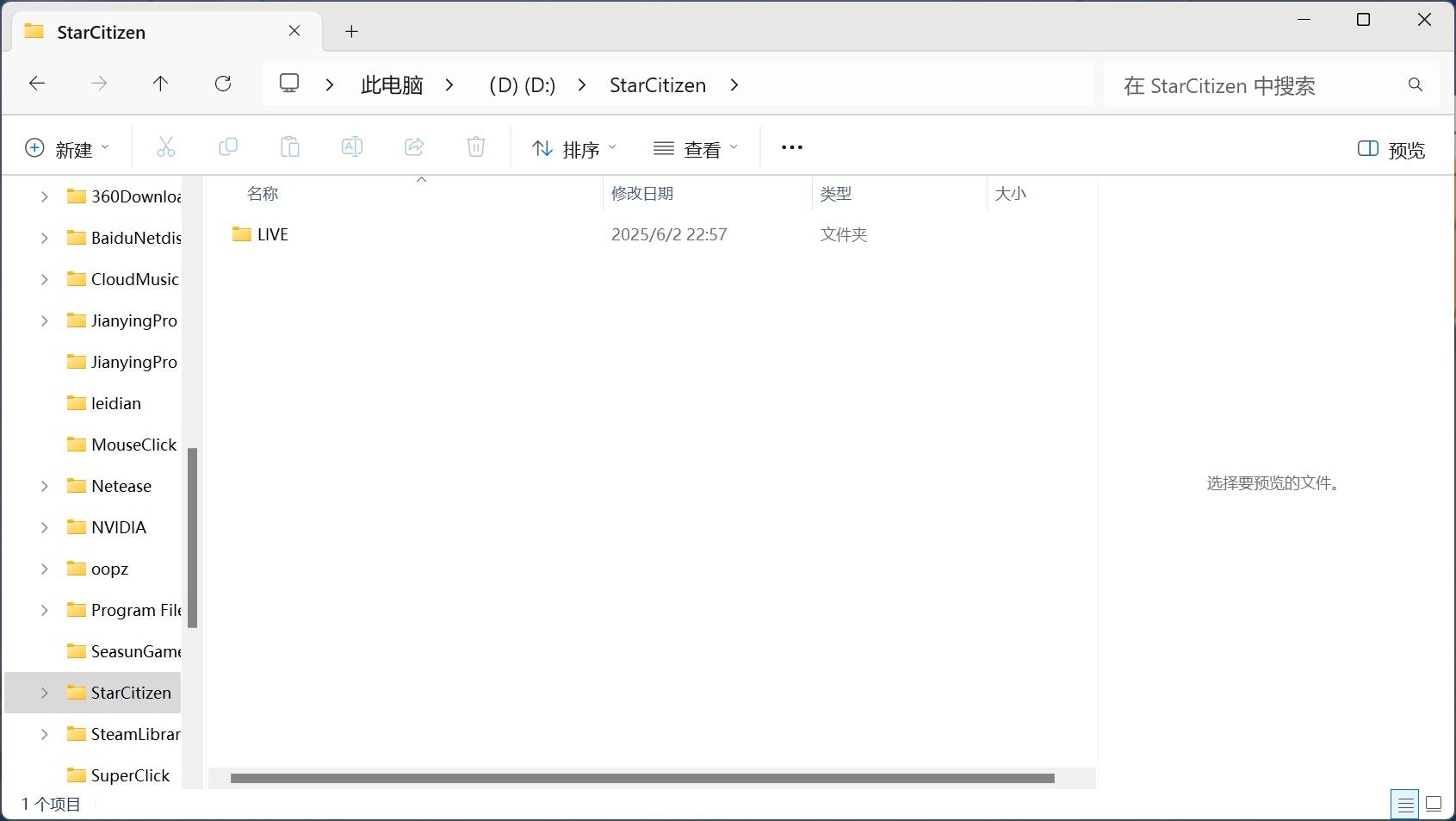The image size is (1456, 821).
Task: Switch to large icons view in status bar
Action: point(1434,805)
